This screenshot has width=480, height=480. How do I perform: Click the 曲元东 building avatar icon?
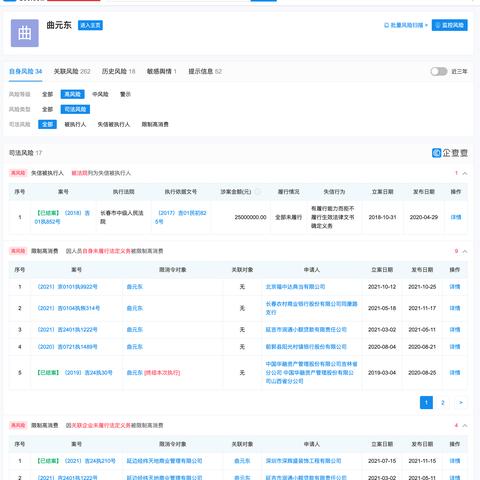pyautogui.click(x=25, y=33)
